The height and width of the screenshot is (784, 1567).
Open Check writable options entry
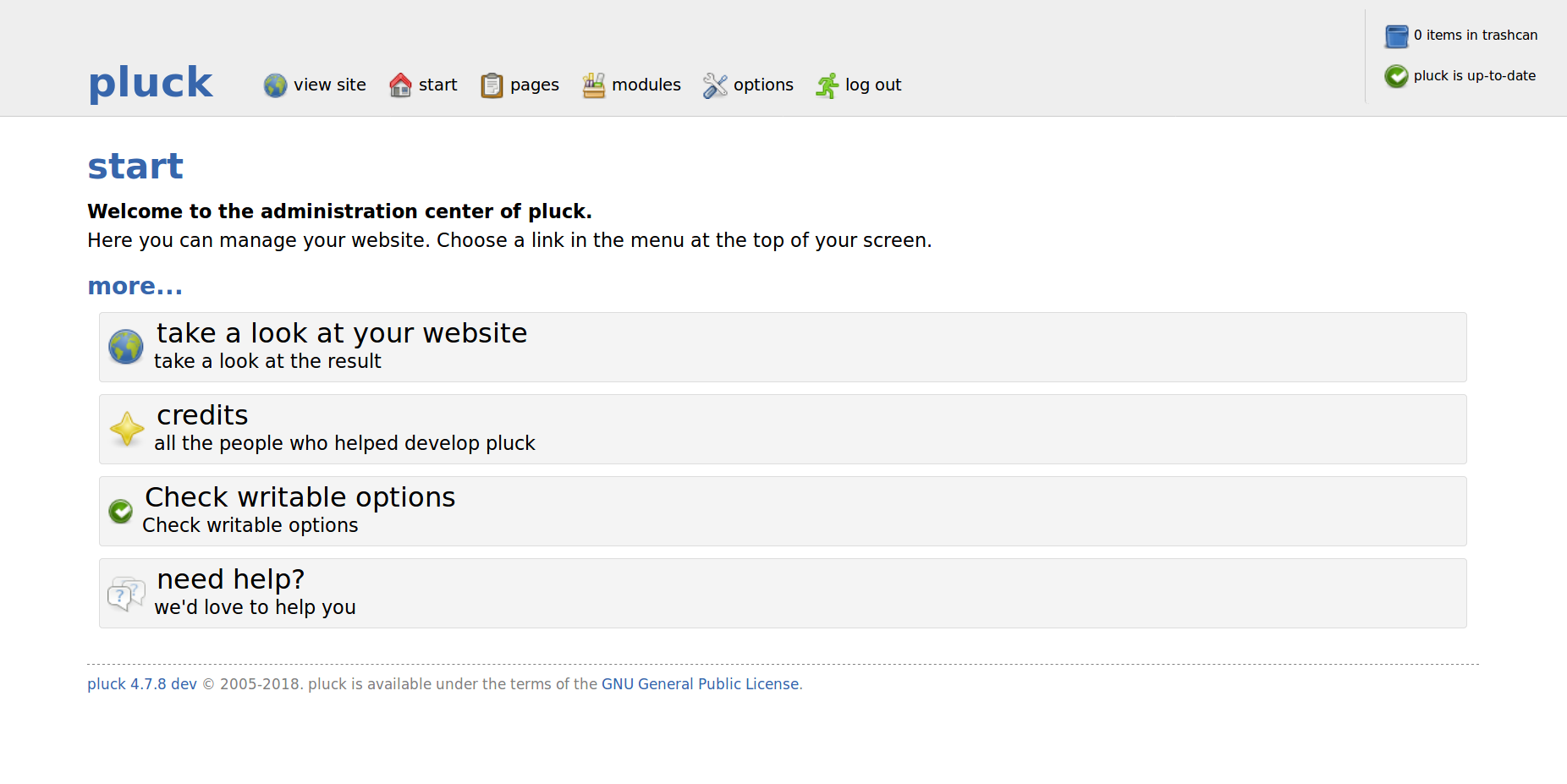coord(783,511)
